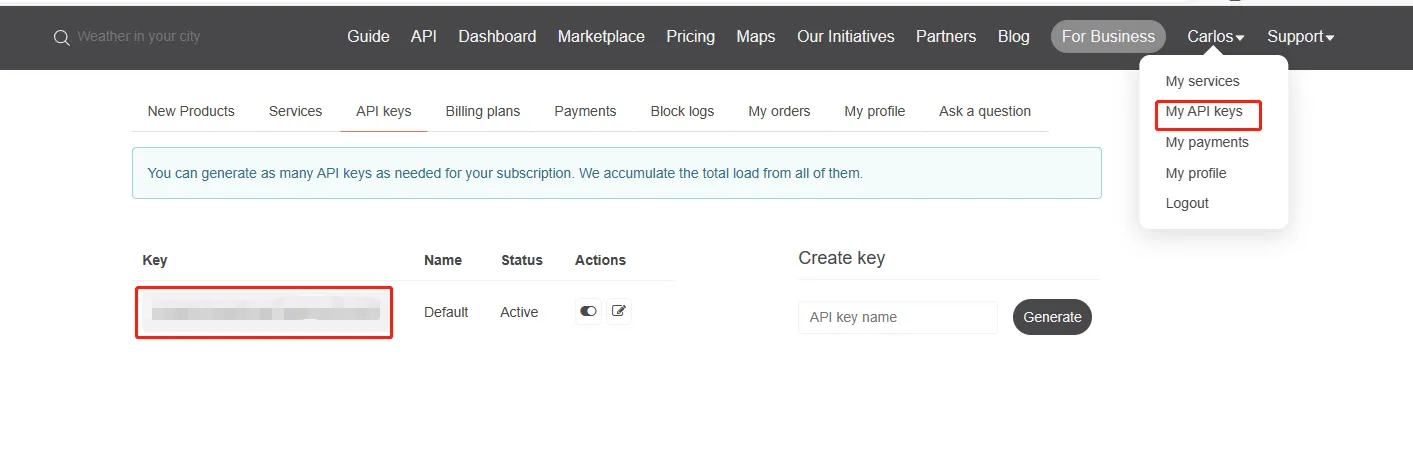This screenshot has width=1413, height=474.
Task: Switch to the Billing plans tab
Action: (x=483, y=111)
